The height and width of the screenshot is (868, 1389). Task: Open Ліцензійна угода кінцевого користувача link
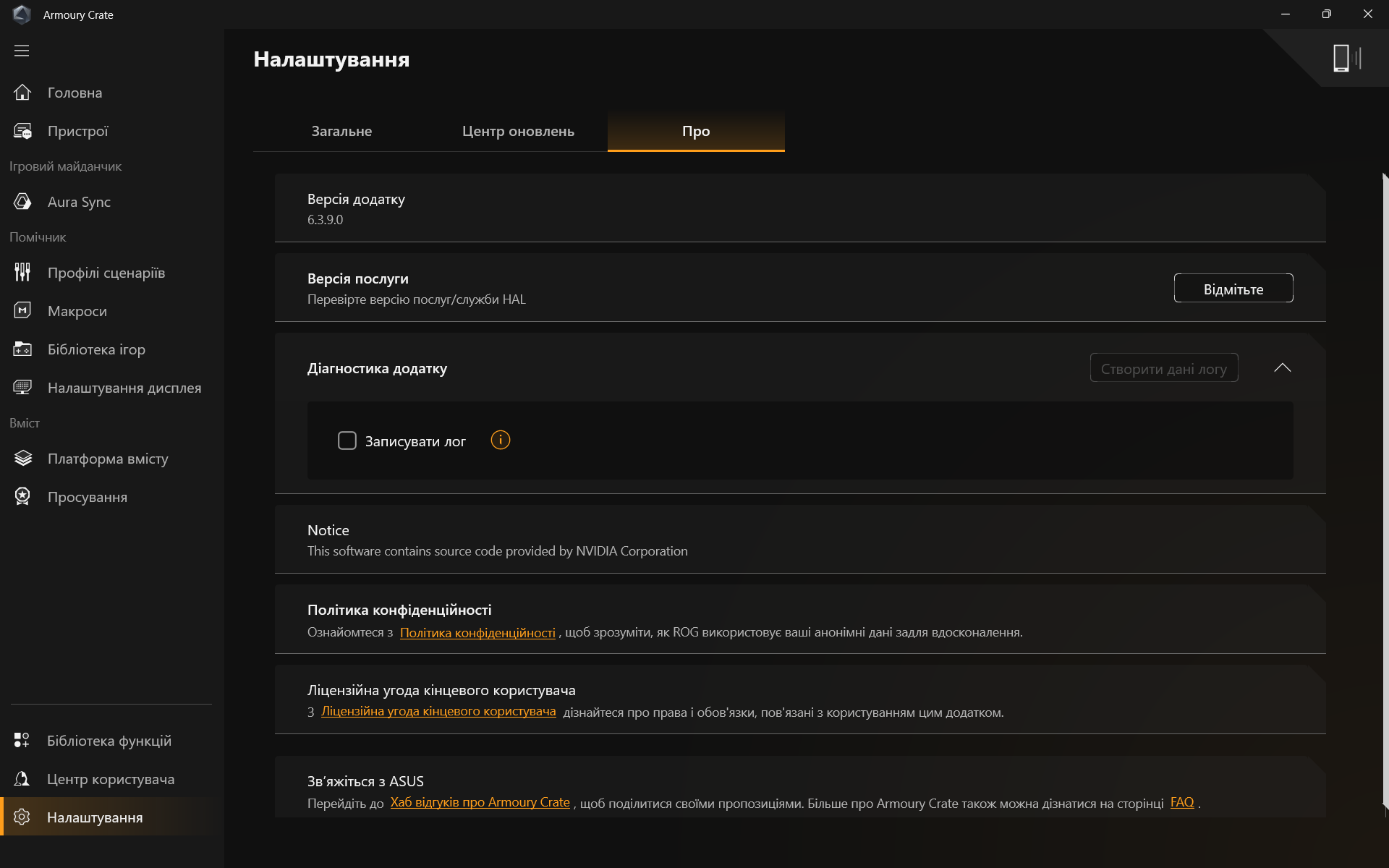click(x=438, y=712)
